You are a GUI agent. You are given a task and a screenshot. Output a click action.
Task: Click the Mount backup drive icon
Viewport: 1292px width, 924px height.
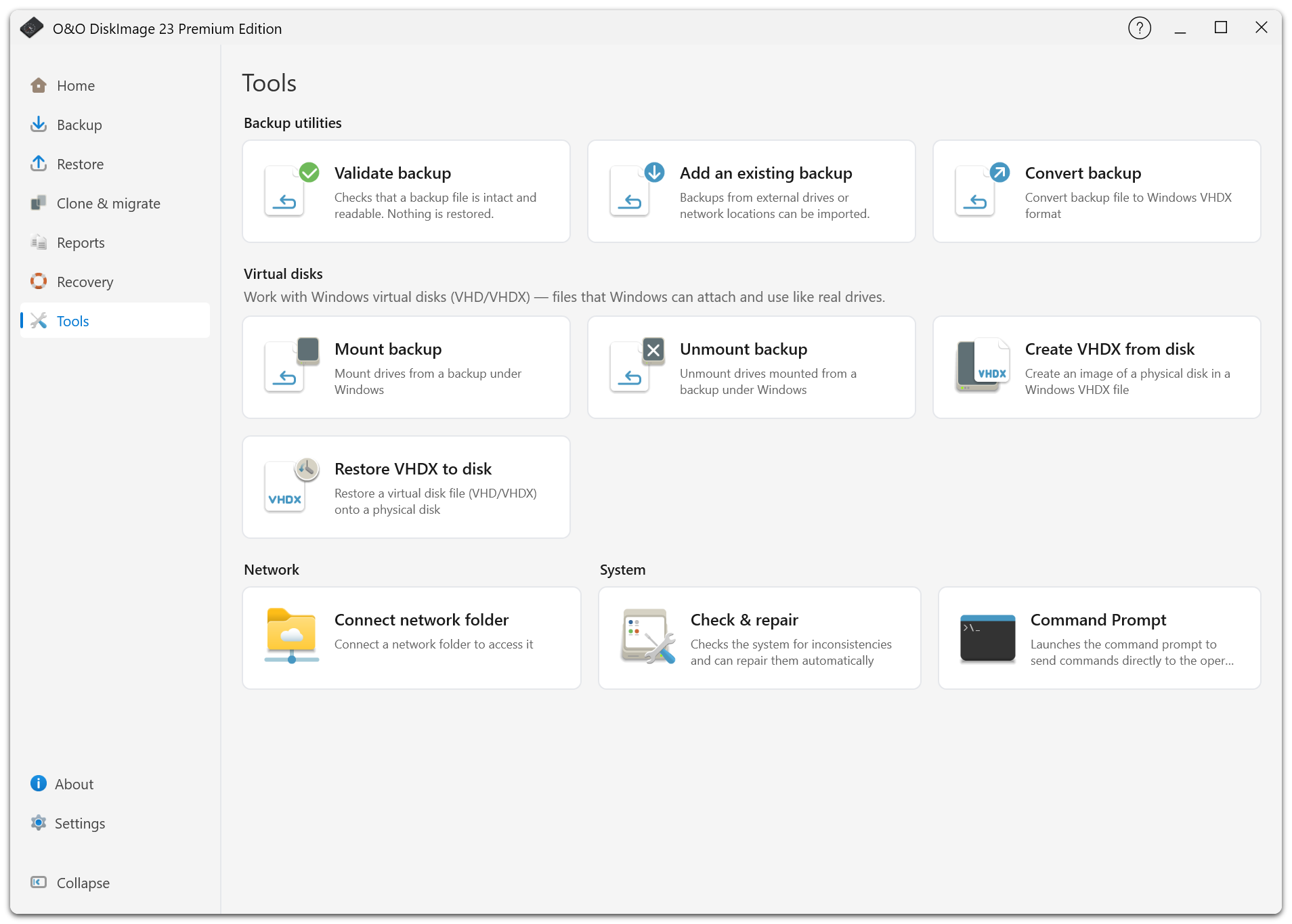click(x=292, y=366)
